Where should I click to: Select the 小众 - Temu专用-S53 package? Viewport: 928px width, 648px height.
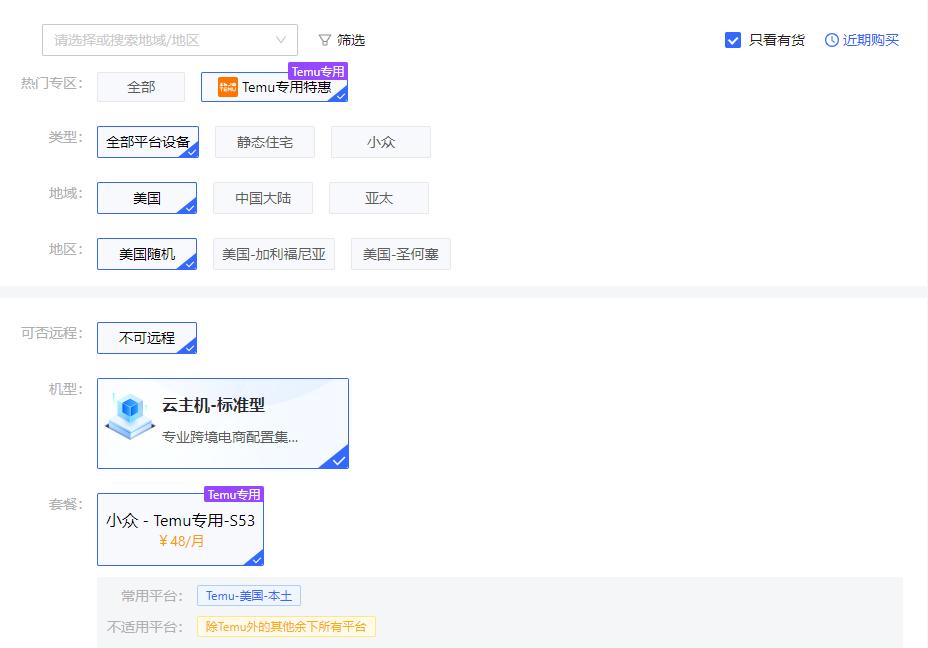[181, 530]
